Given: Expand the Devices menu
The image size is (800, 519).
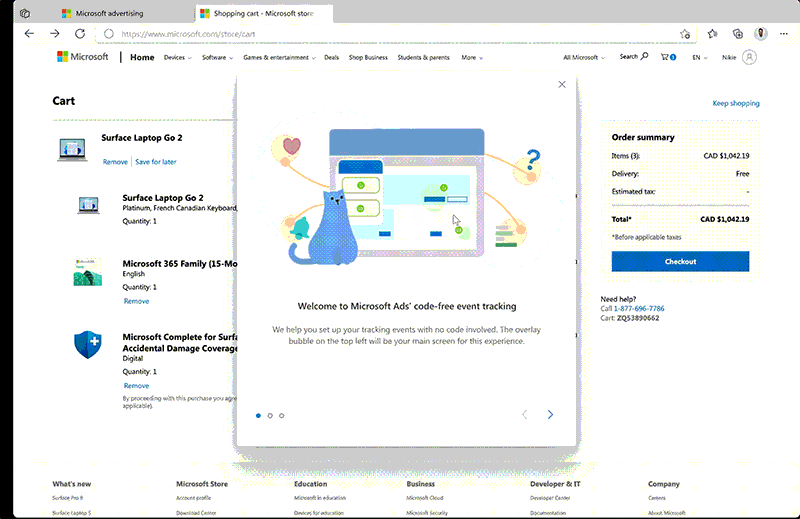Looking at the screenshot, I should 178,58.
